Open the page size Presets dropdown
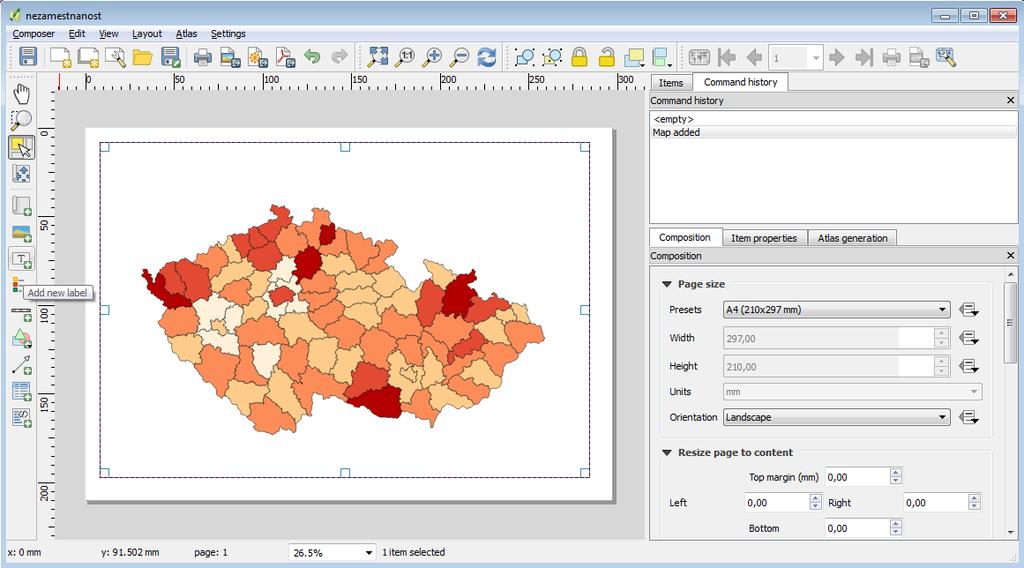 point(837,309)
